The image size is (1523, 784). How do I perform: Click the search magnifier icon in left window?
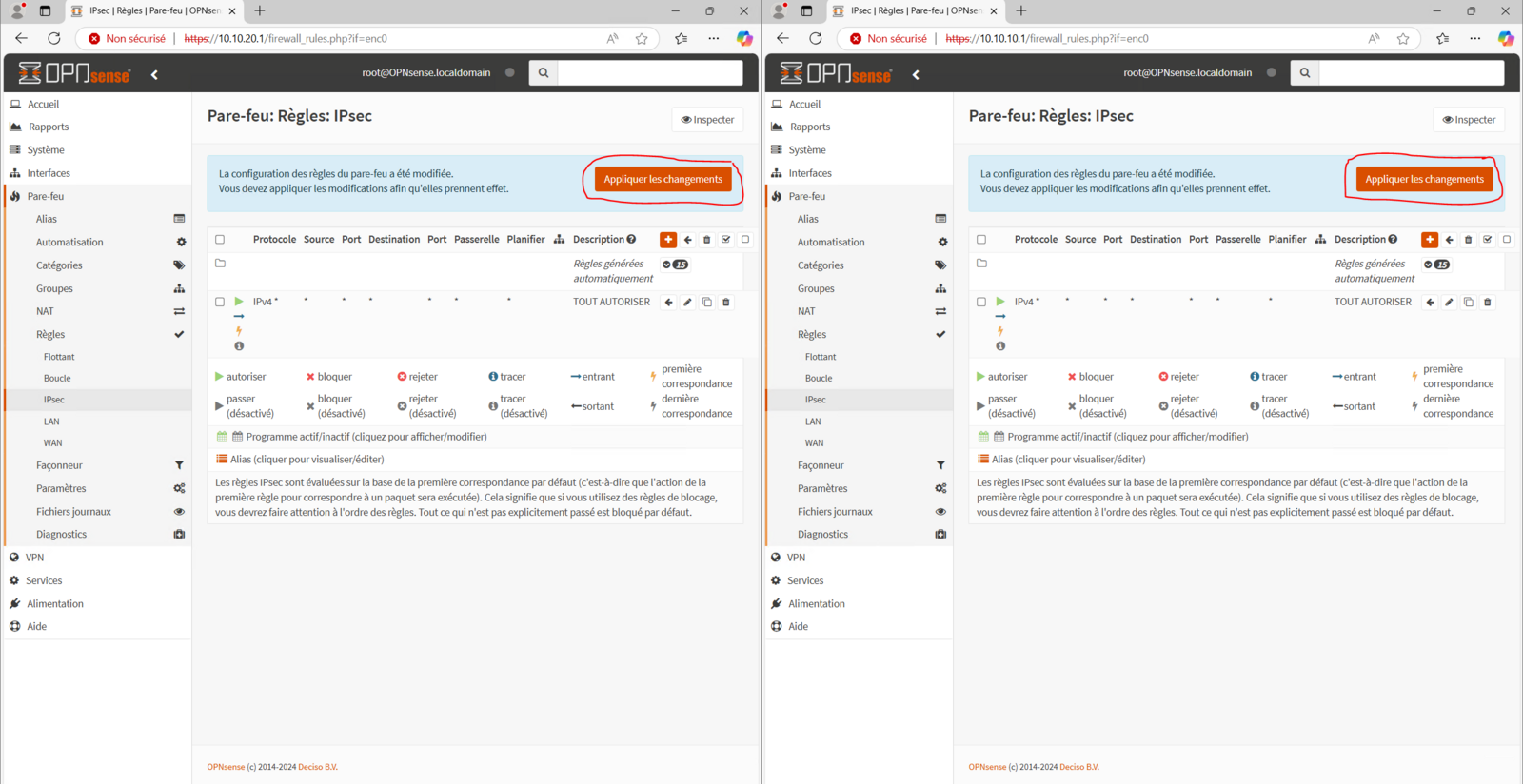click(x=544, y=73)
